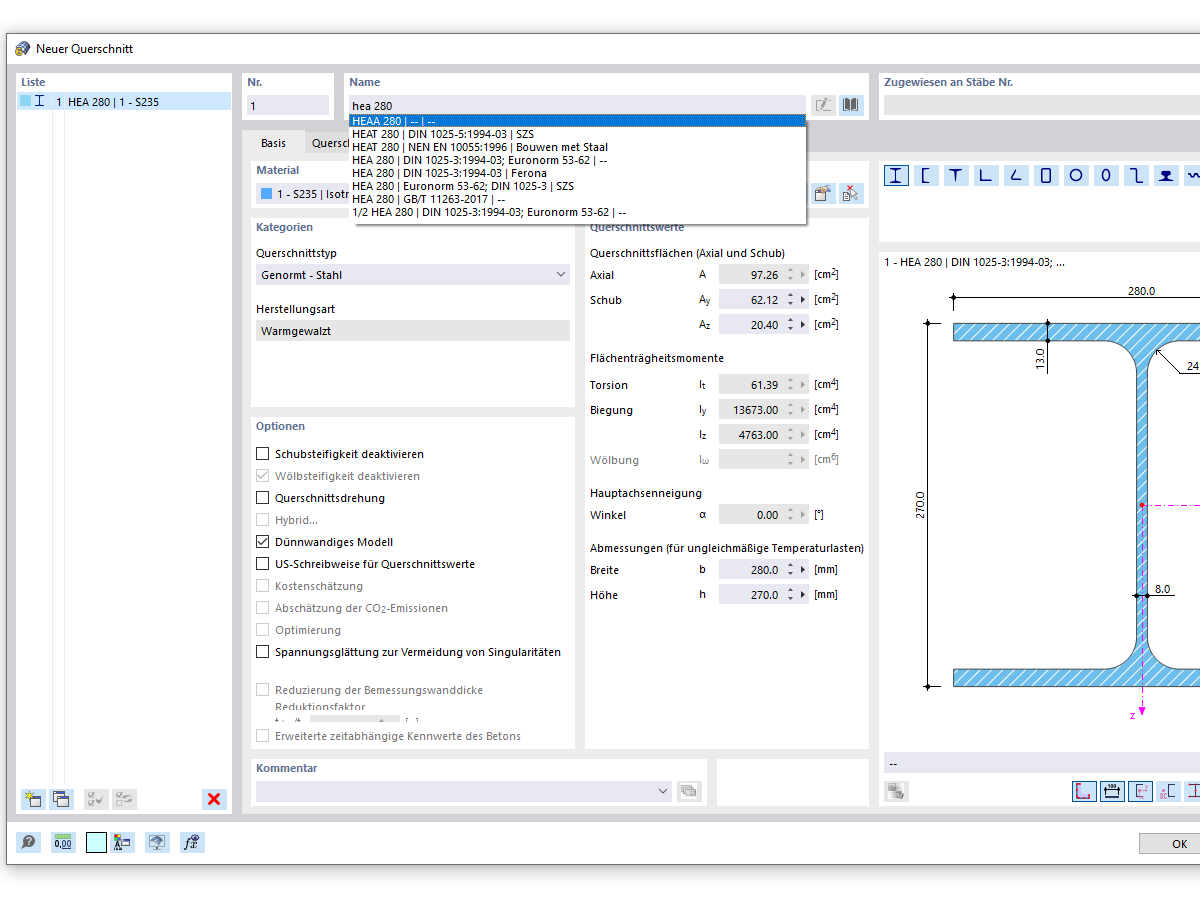Select the T-section shape icon

point(957,176)
